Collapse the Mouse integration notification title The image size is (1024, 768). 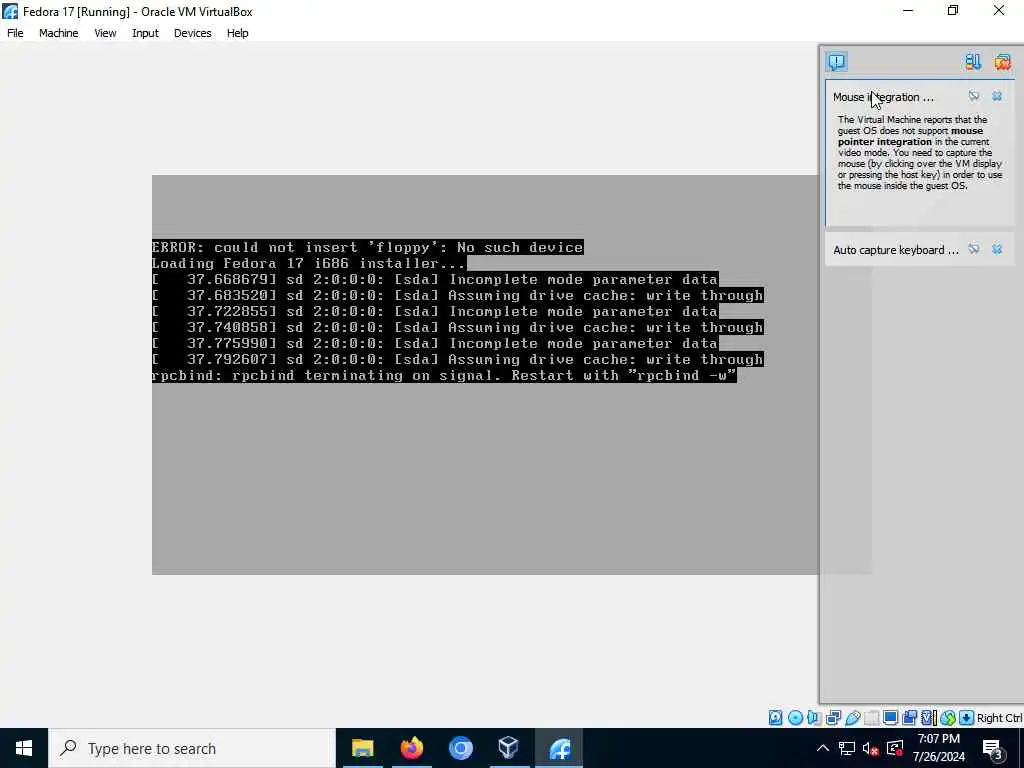[x=883, y=97]
